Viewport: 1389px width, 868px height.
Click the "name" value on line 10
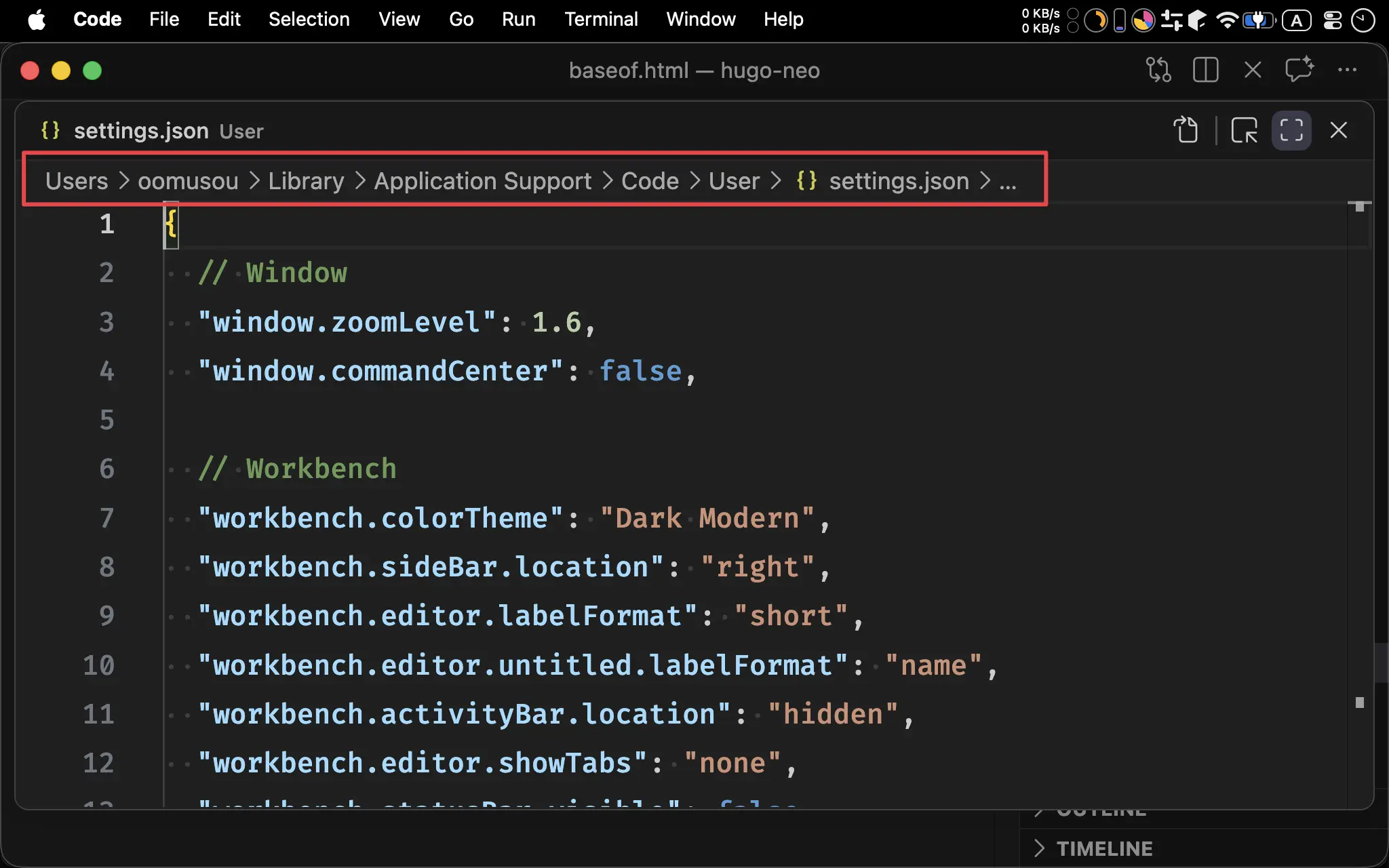[933, 665]
